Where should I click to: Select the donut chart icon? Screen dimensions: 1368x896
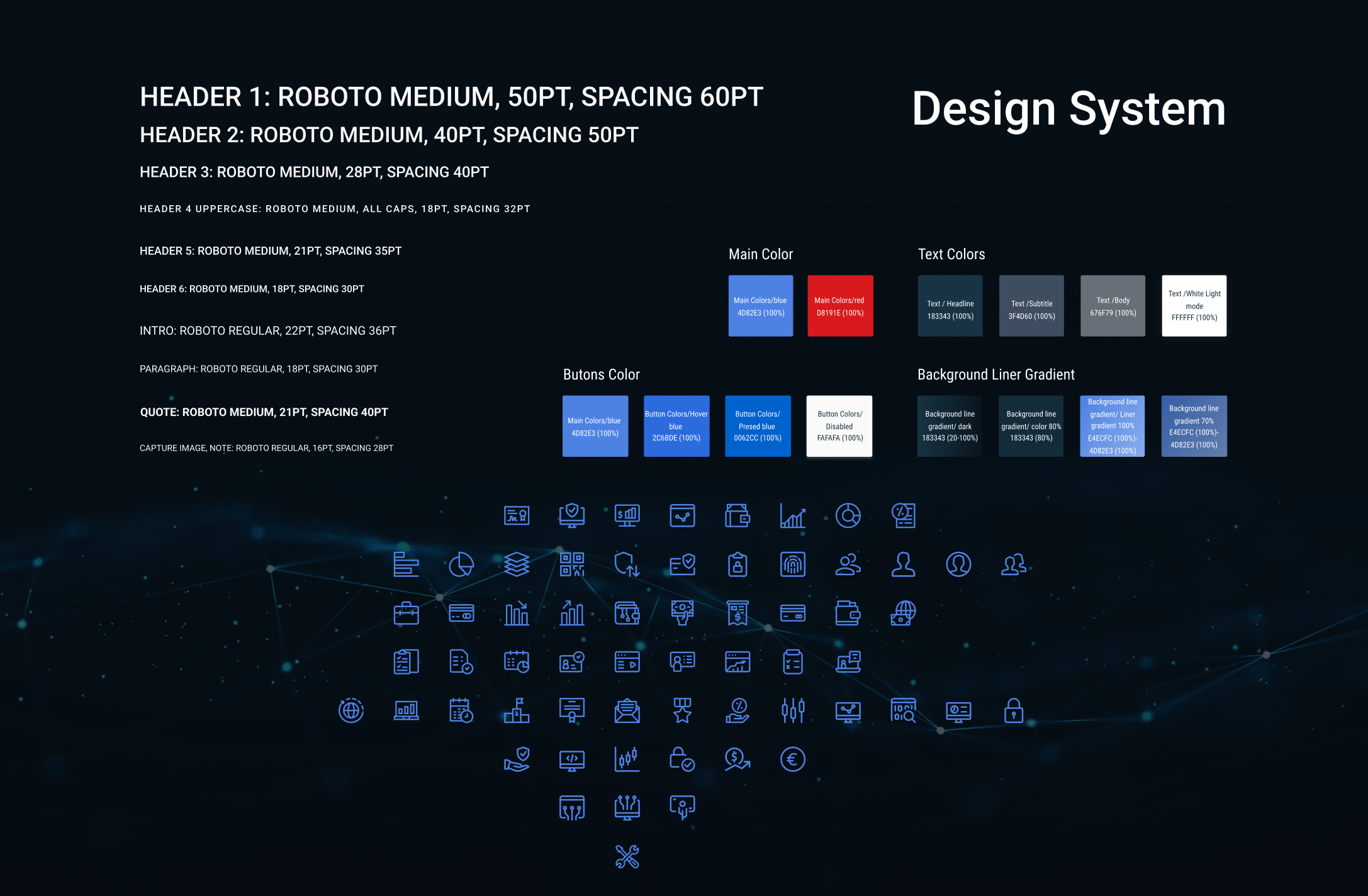(x=848, y=516)
